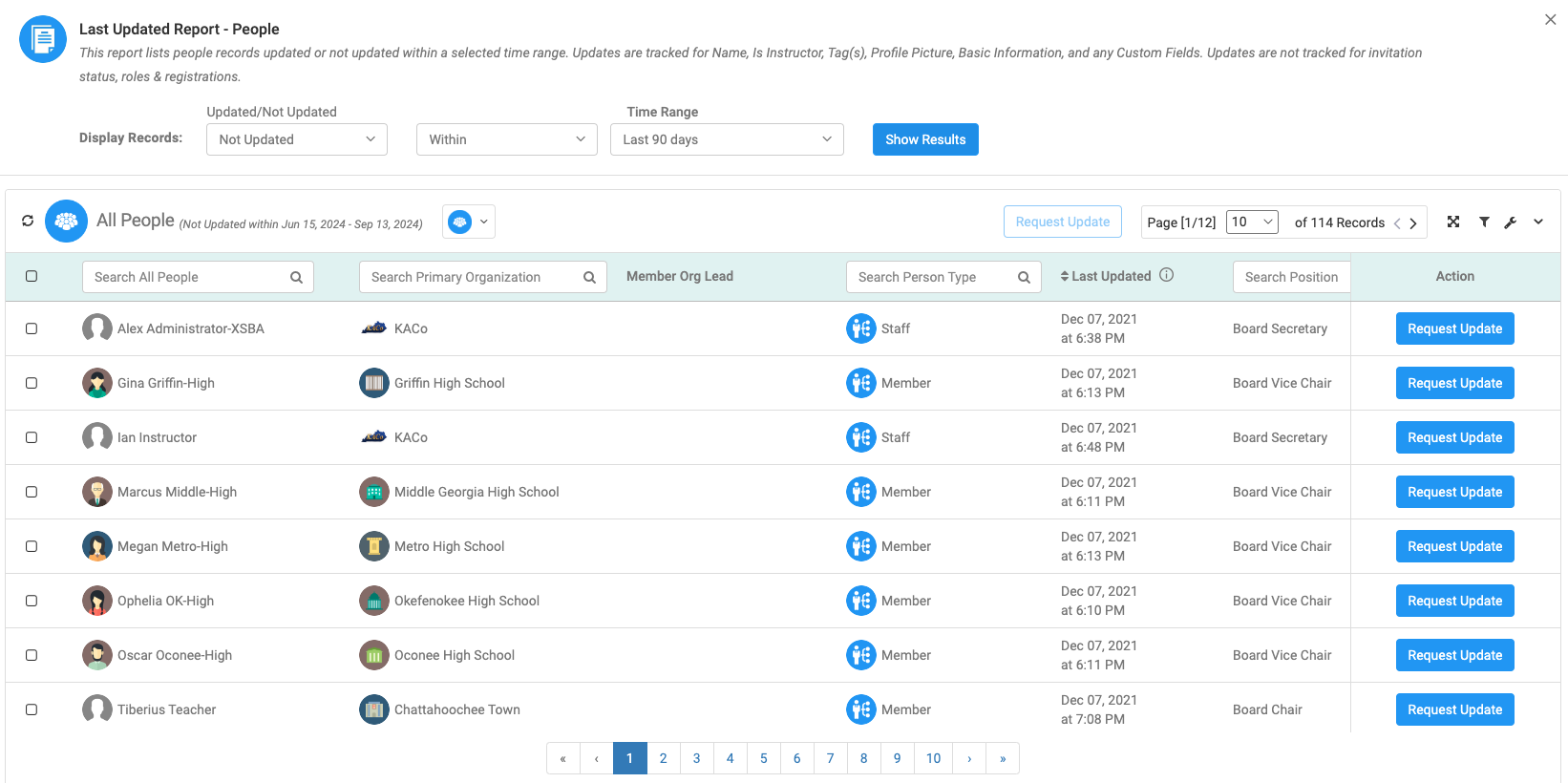Click the refresh icon beside All People
This screenshot has width=1568, height=783.
pyautogui.click(x=28, y=221)
